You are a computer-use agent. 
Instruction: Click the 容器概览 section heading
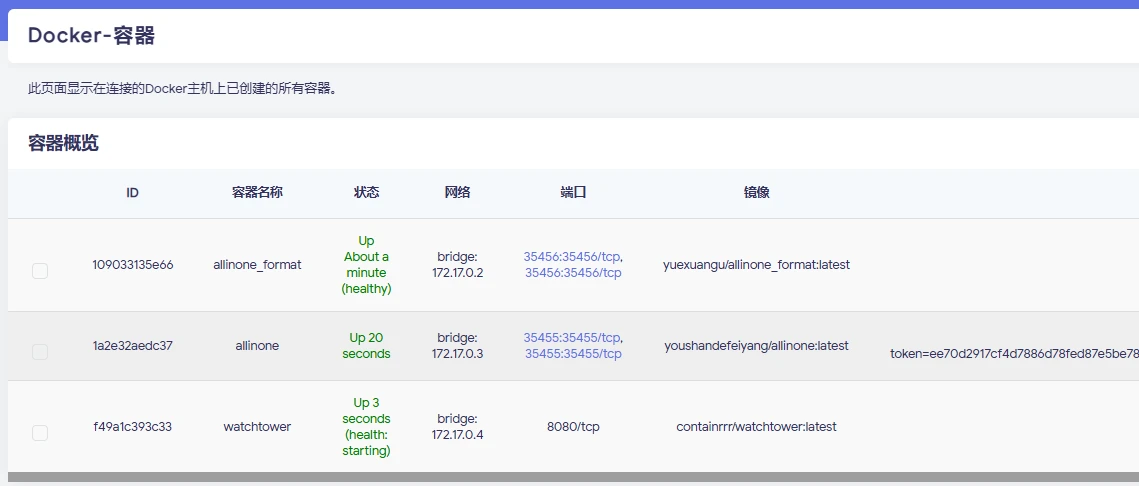[63, 143]
